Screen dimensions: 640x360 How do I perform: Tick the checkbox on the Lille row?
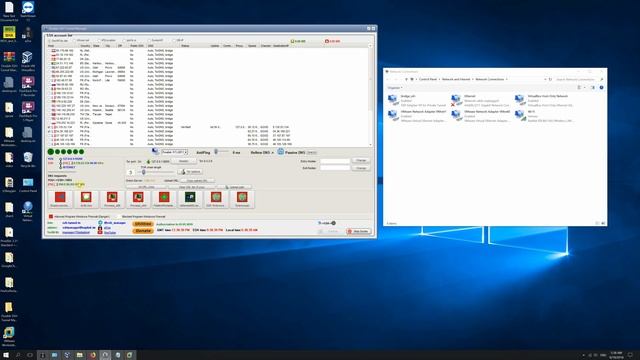pyautogui.click(x=49, y=80)
